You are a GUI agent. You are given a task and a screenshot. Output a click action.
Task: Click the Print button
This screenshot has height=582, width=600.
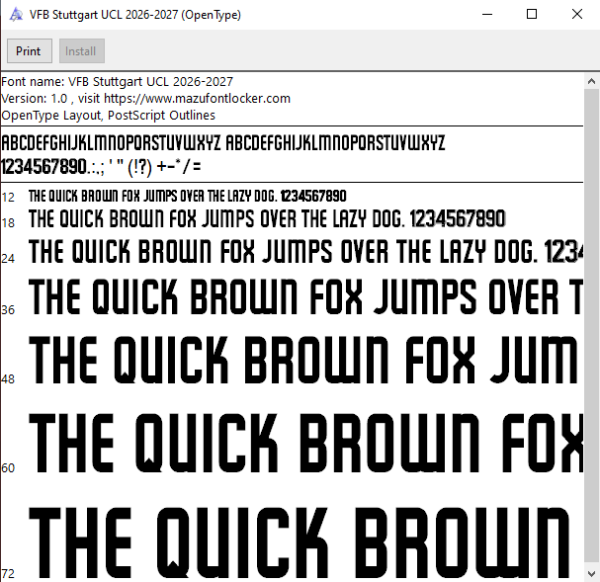click(29, 51)
